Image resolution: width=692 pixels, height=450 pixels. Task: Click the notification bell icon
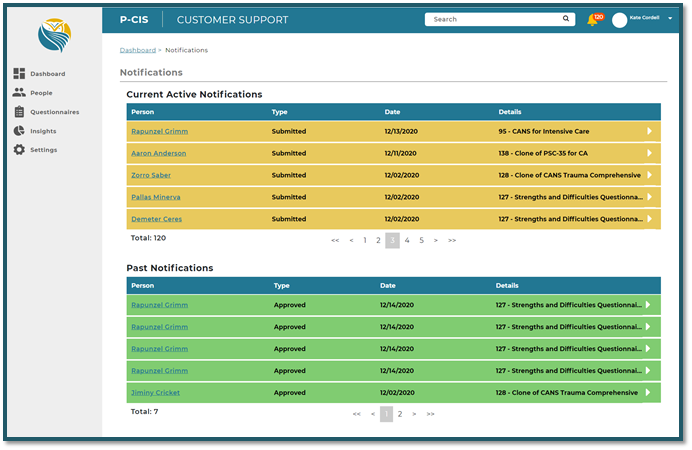[x=593, y=20]
